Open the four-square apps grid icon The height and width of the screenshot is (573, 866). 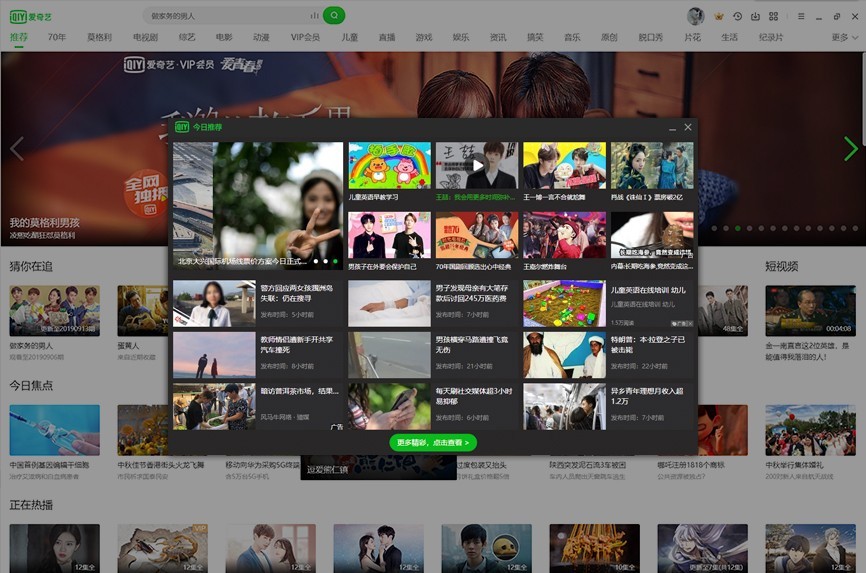point(773,16)
